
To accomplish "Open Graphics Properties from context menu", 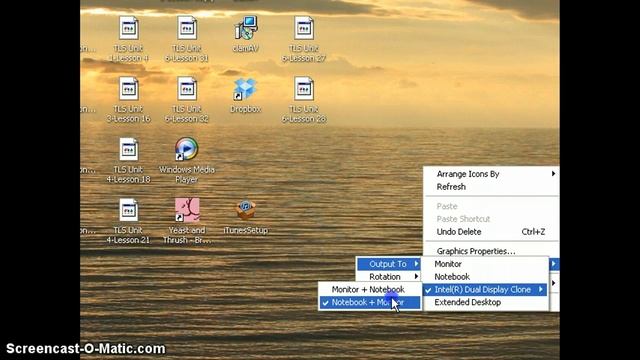I will [491, 251].
